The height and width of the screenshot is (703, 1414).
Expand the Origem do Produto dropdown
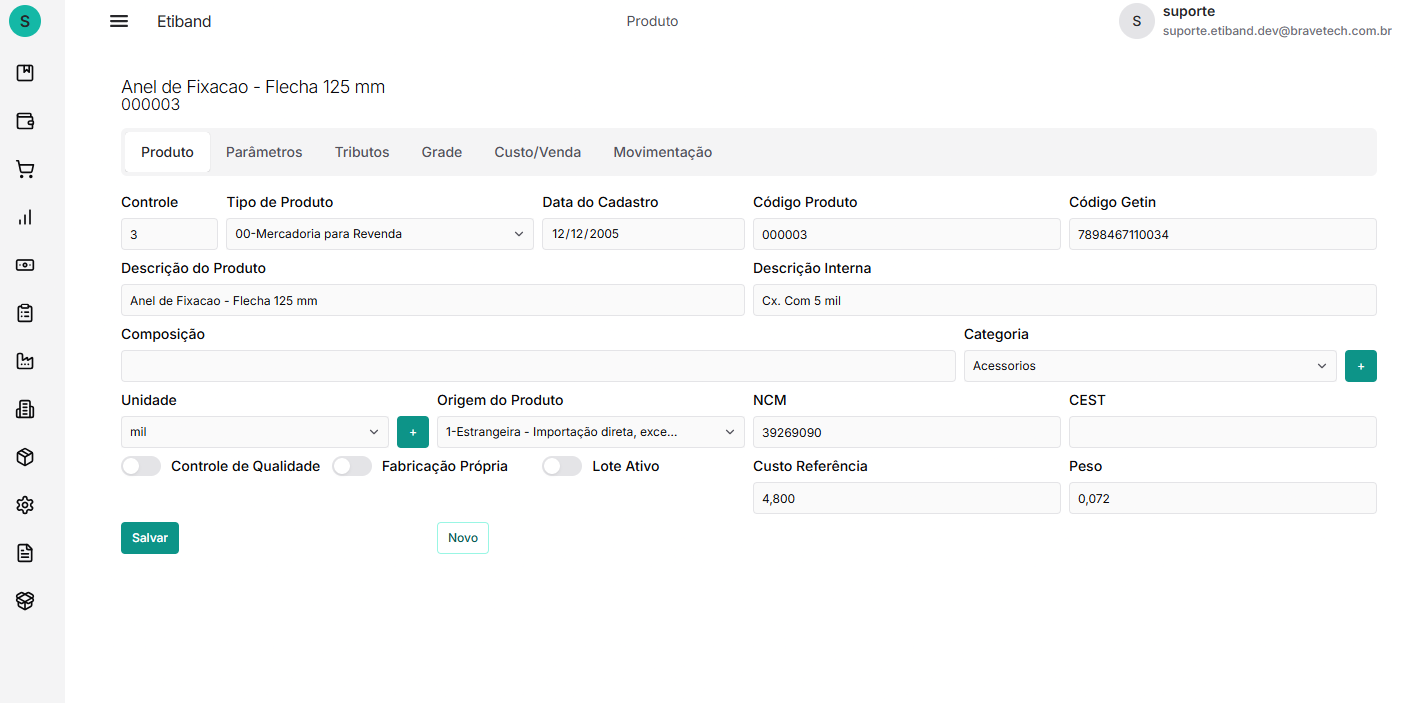click(x=590, y=432)
